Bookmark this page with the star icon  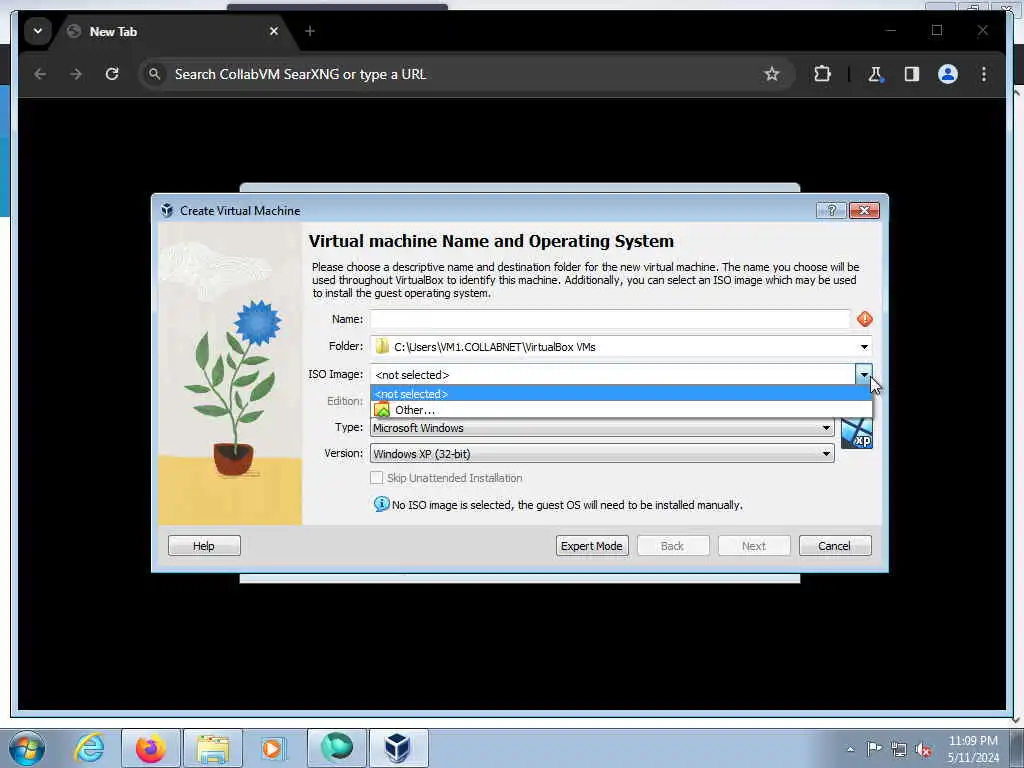[772, 74]
